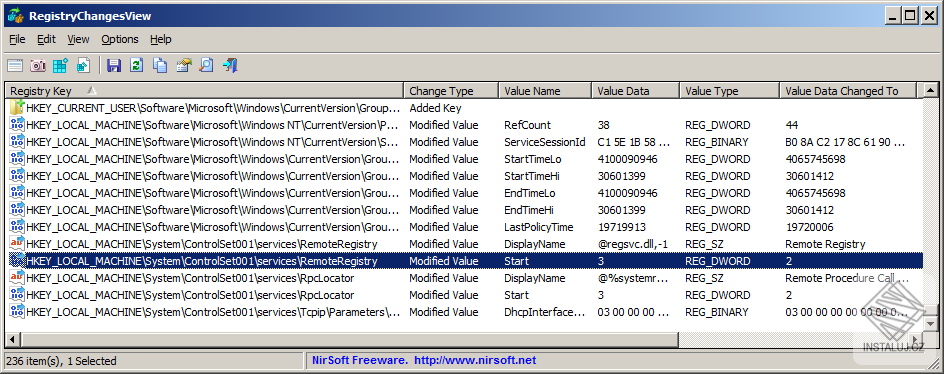Click the folder icon of the Added Key row
944x374 pixels.
point(17,108)
